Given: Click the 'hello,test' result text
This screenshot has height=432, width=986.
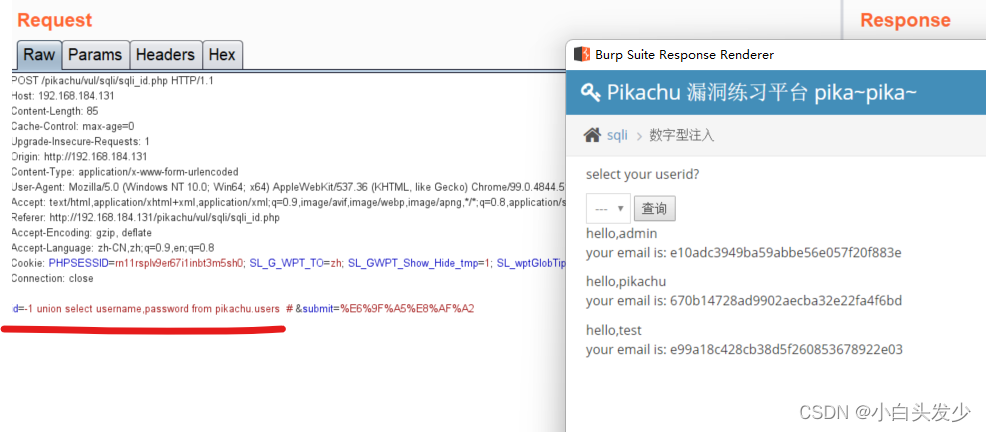Looking at the screenshot, I should click(x=614, y=330).
